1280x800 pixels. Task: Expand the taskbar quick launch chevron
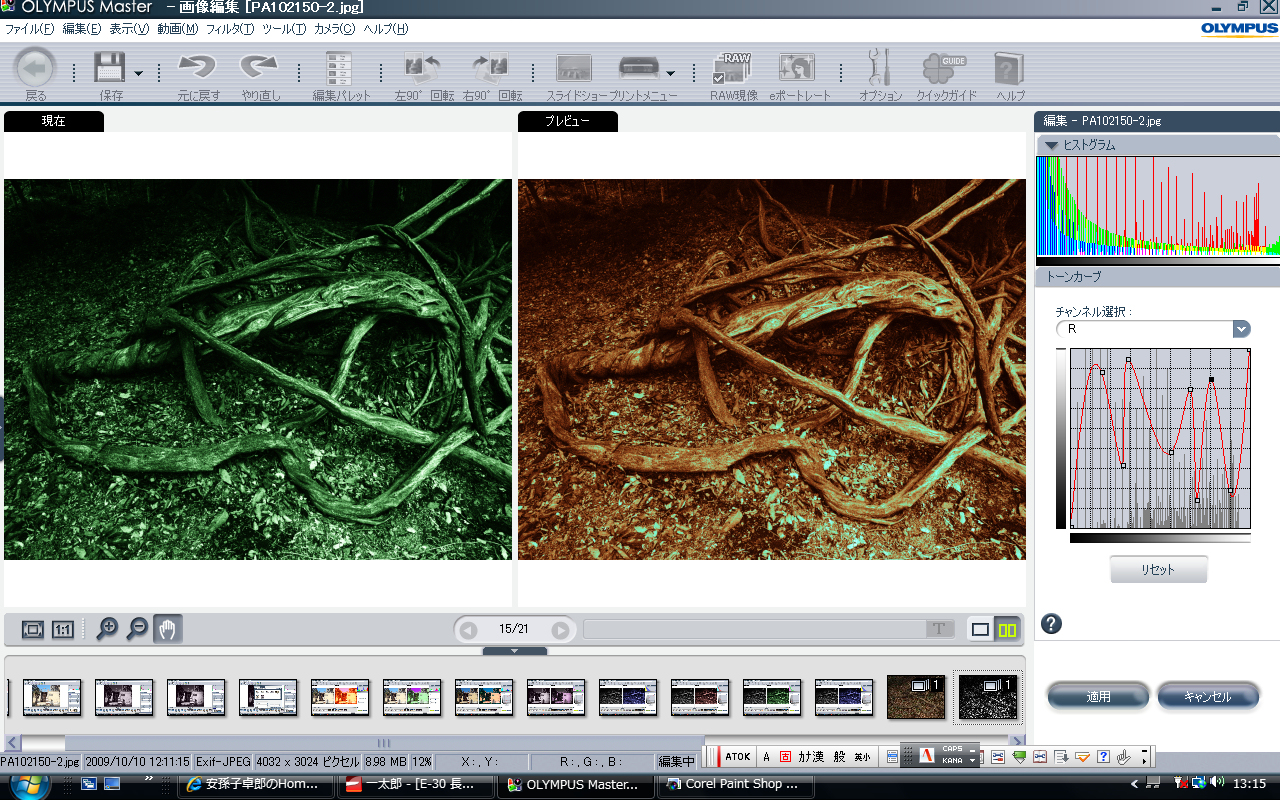click(150, 778)
